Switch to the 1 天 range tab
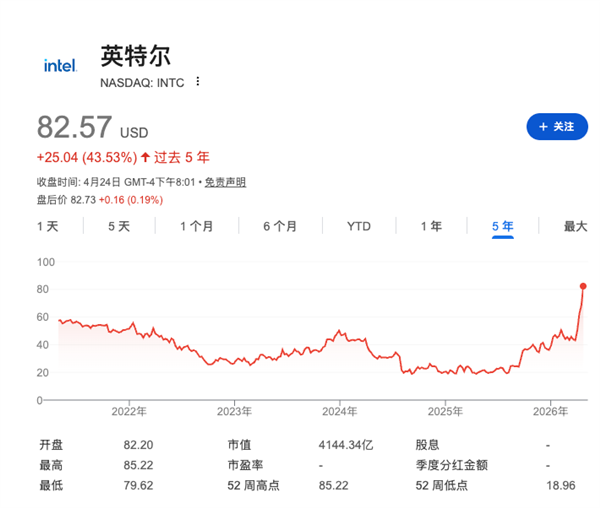This screenshot has width=600, height=508. [x=47, y=227]
